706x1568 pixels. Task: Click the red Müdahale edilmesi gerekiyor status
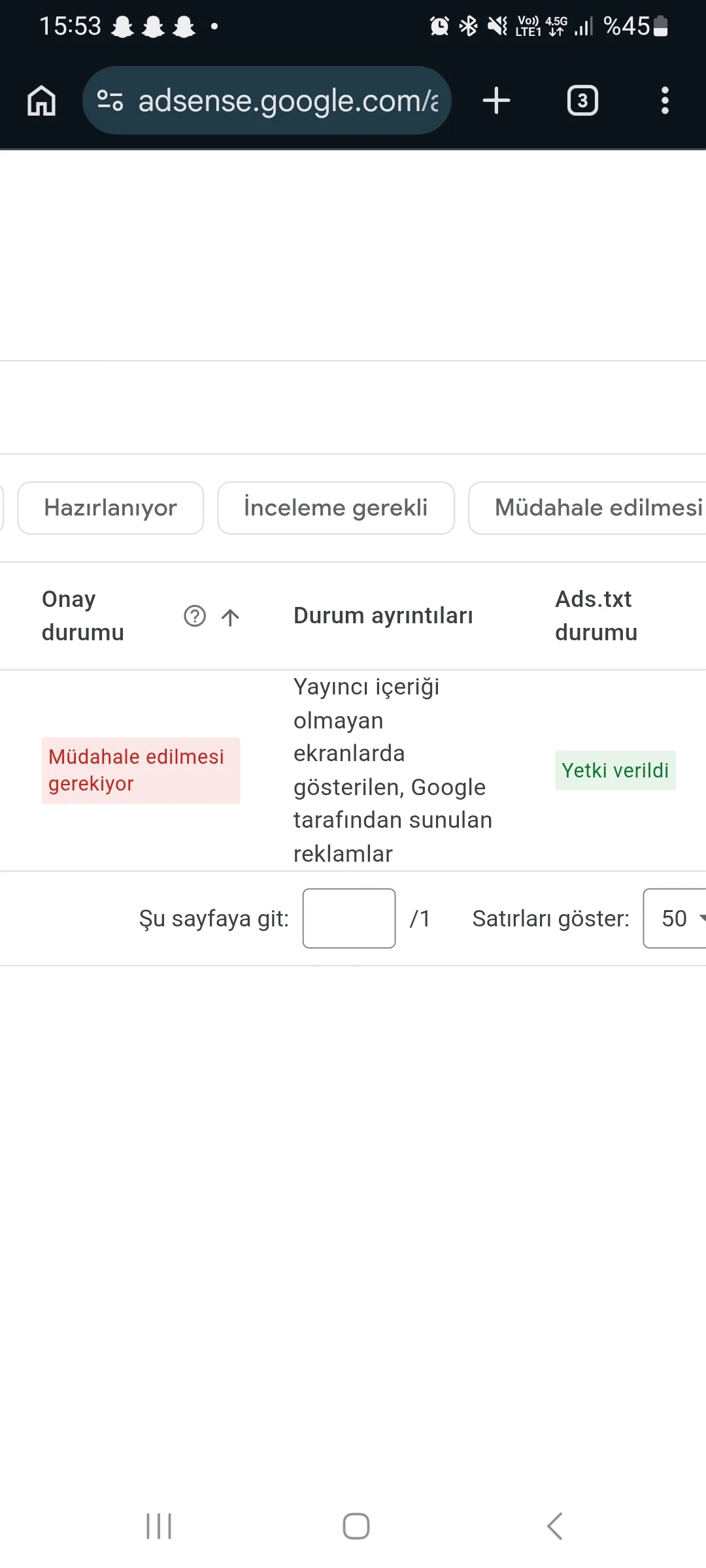(x=141, y=770)
